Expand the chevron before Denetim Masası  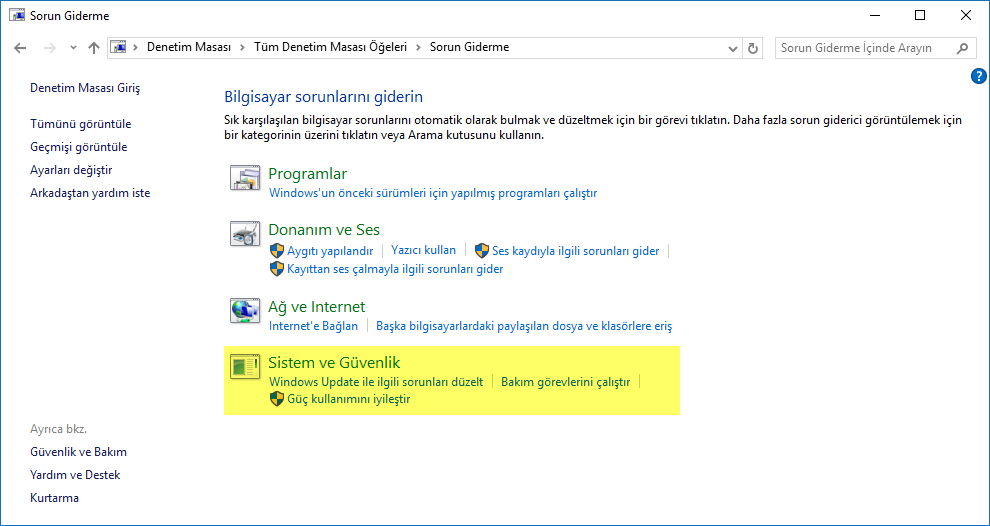[136, 47]
